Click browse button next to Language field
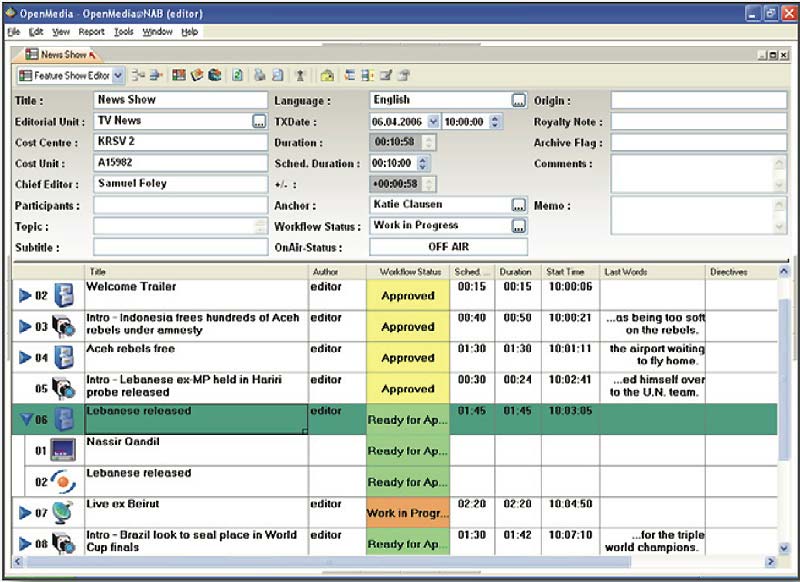 [x=518, y=100]
